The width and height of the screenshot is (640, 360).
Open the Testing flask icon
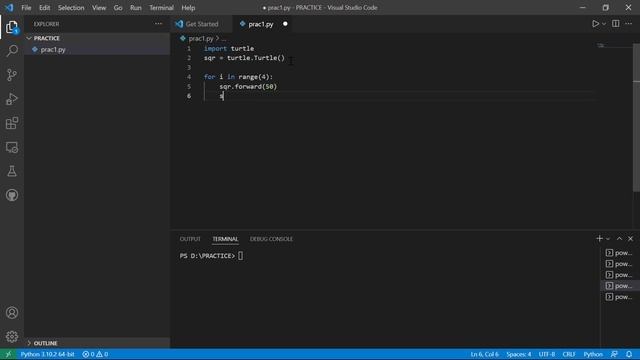pyautogui.click(x=12, y=171)
